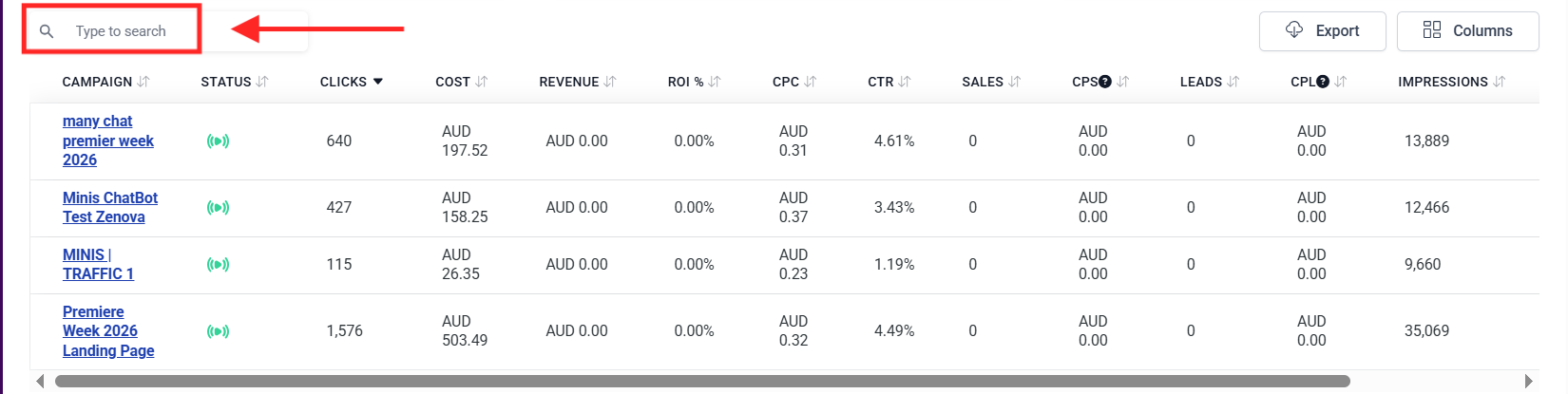Image resolution: width=1568 pixels, height=394 pixels.
Task: Click status icon for Premiere Week 2026 Landing Page
Action: coord(218,331)
